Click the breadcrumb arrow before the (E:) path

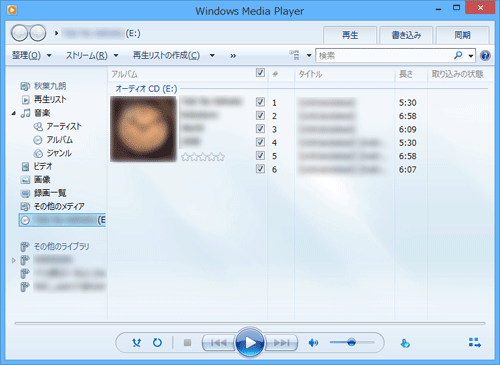(x=56, y=33)
